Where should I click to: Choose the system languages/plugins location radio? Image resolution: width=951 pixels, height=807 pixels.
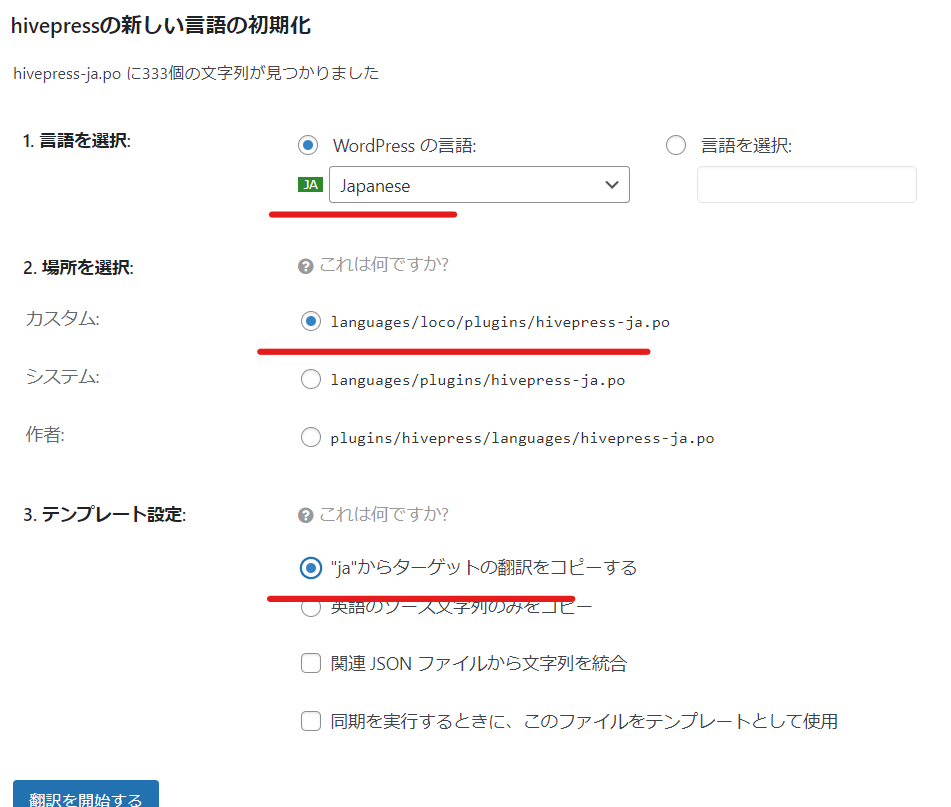(311, 379)
